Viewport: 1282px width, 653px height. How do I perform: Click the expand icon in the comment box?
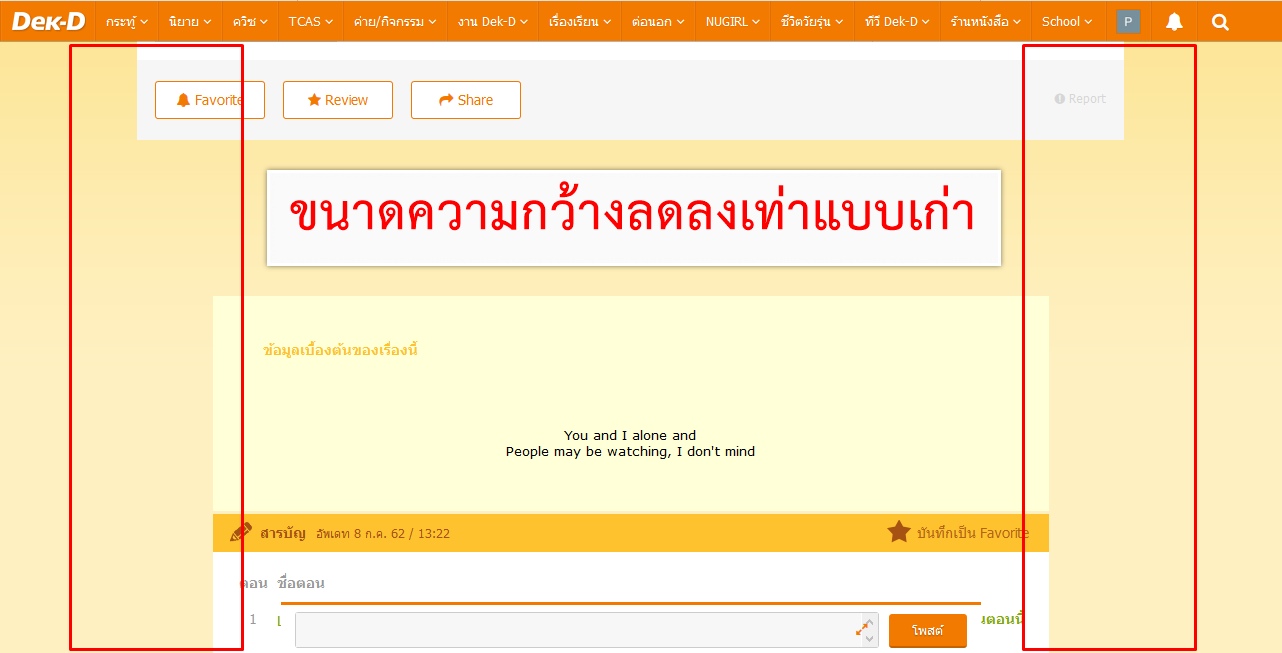click(x=863, y=627)
